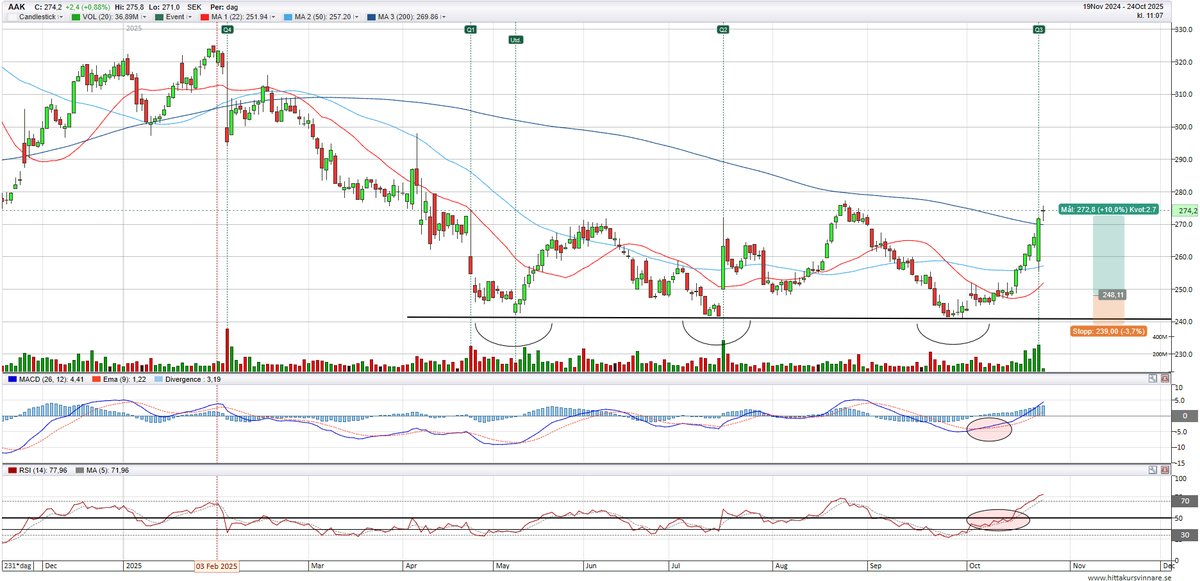The height and width of the screenshot is (581, 1200).
Task: Open MACD panel settings wrench icon
Action: [x=1152, y=379]
